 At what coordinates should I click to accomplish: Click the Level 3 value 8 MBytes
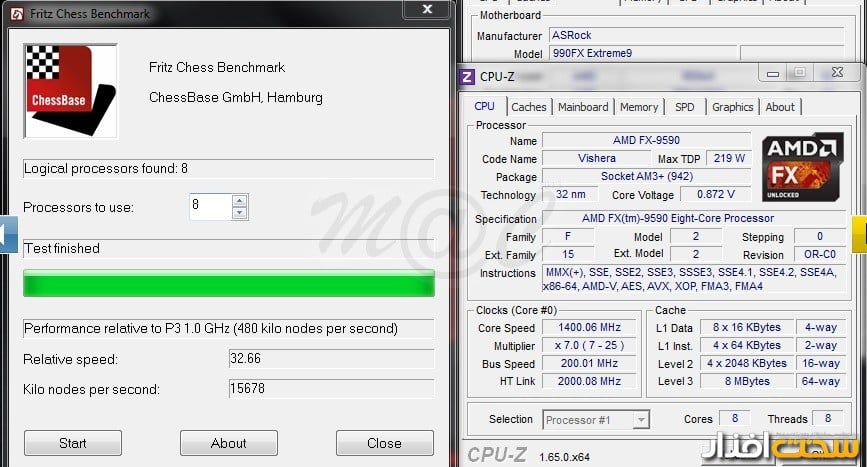[x=746, y=381]
